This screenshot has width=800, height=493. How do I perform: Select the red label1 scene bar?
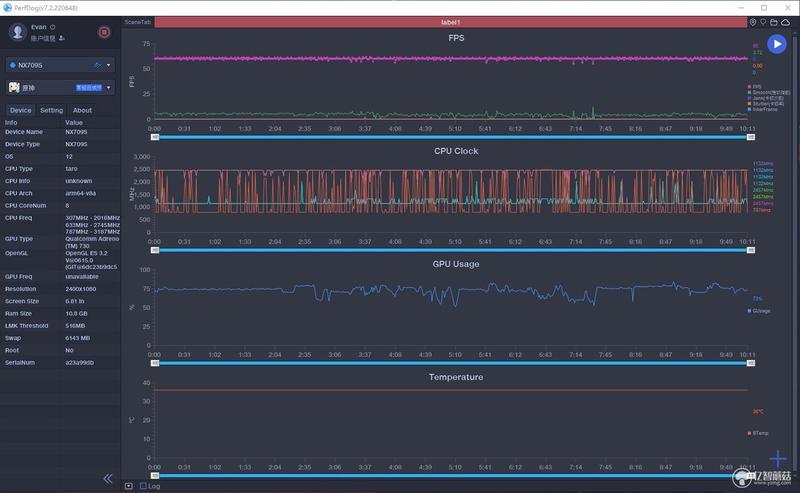click(x=451, y=22)
